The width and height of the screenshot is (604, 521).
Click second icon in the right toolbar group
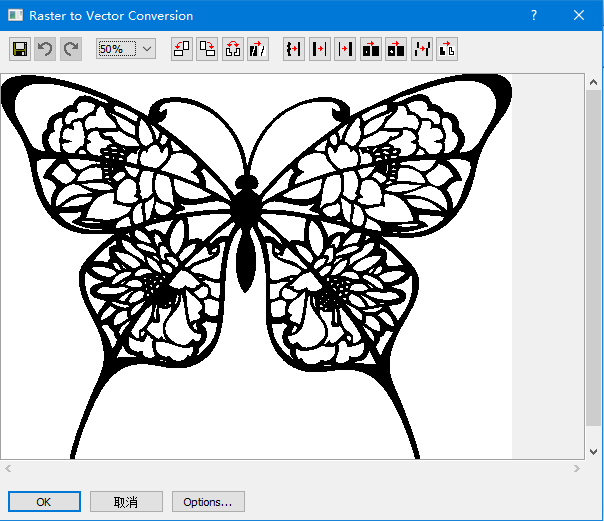(x=320, y=49)
